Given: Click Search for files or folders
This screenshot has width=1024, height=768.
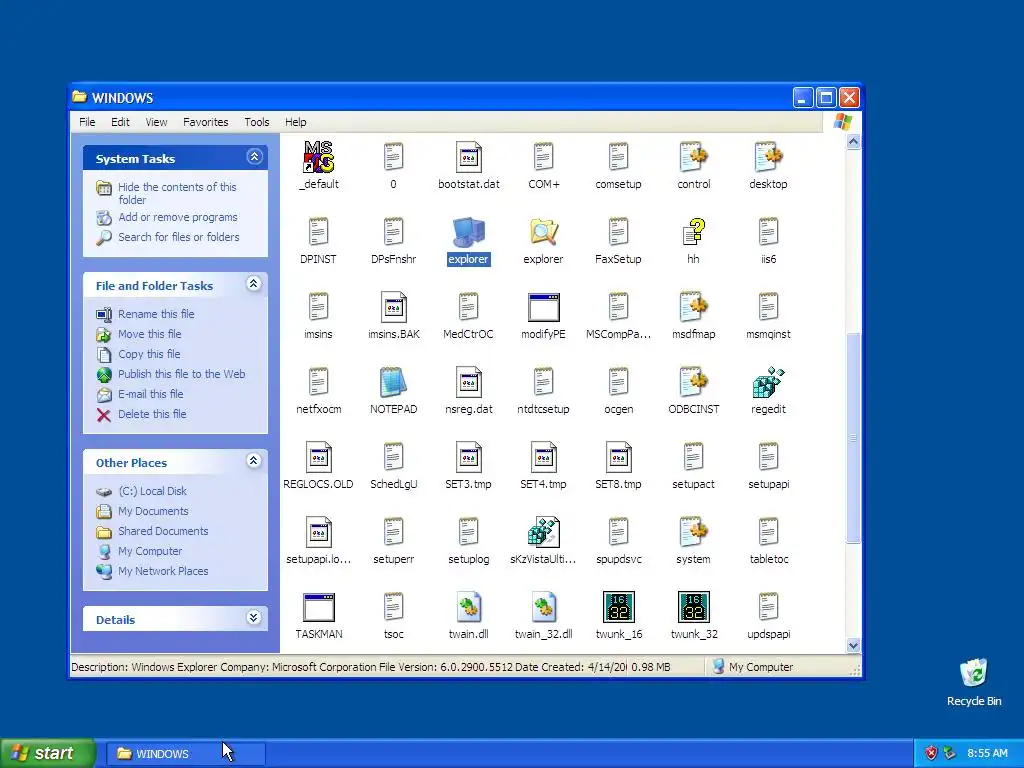Looking at the screenshot, I should [178, 237].
